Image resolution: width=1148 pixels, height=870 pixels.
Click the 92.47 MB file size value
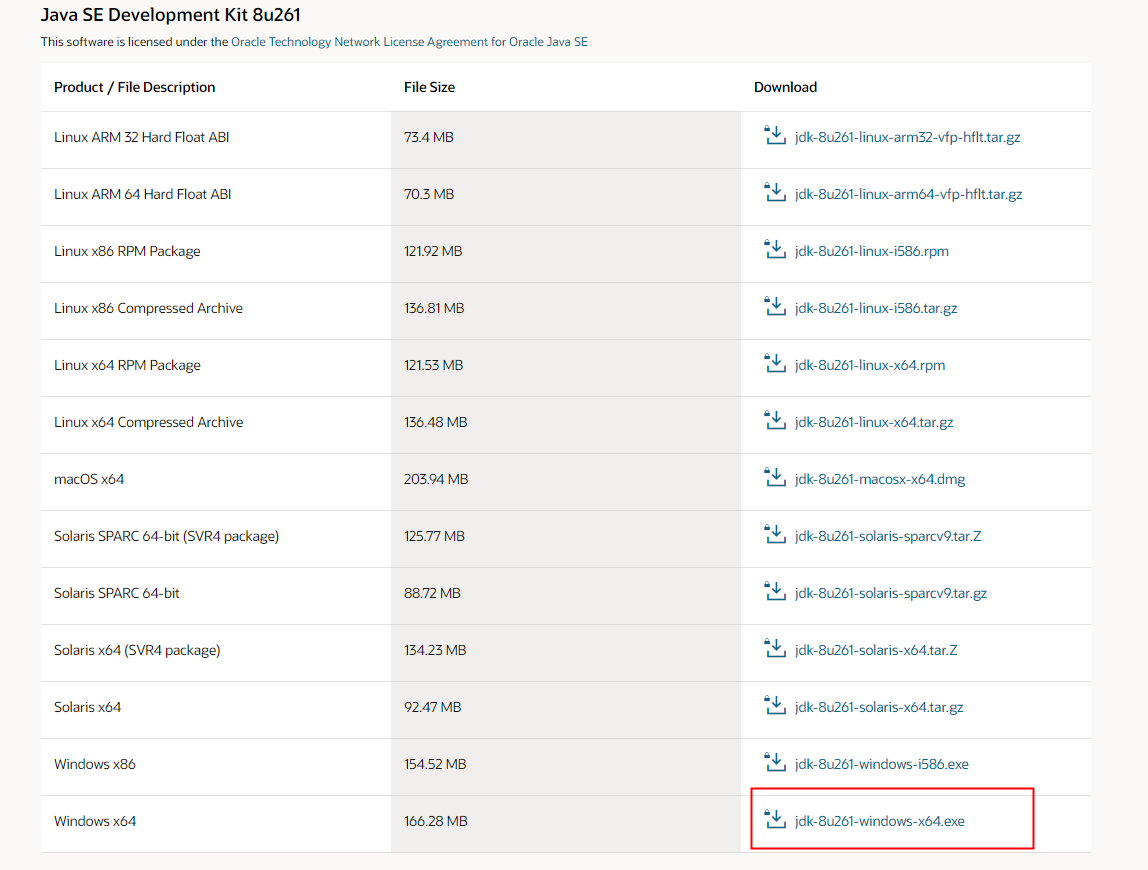pos(433,707)
